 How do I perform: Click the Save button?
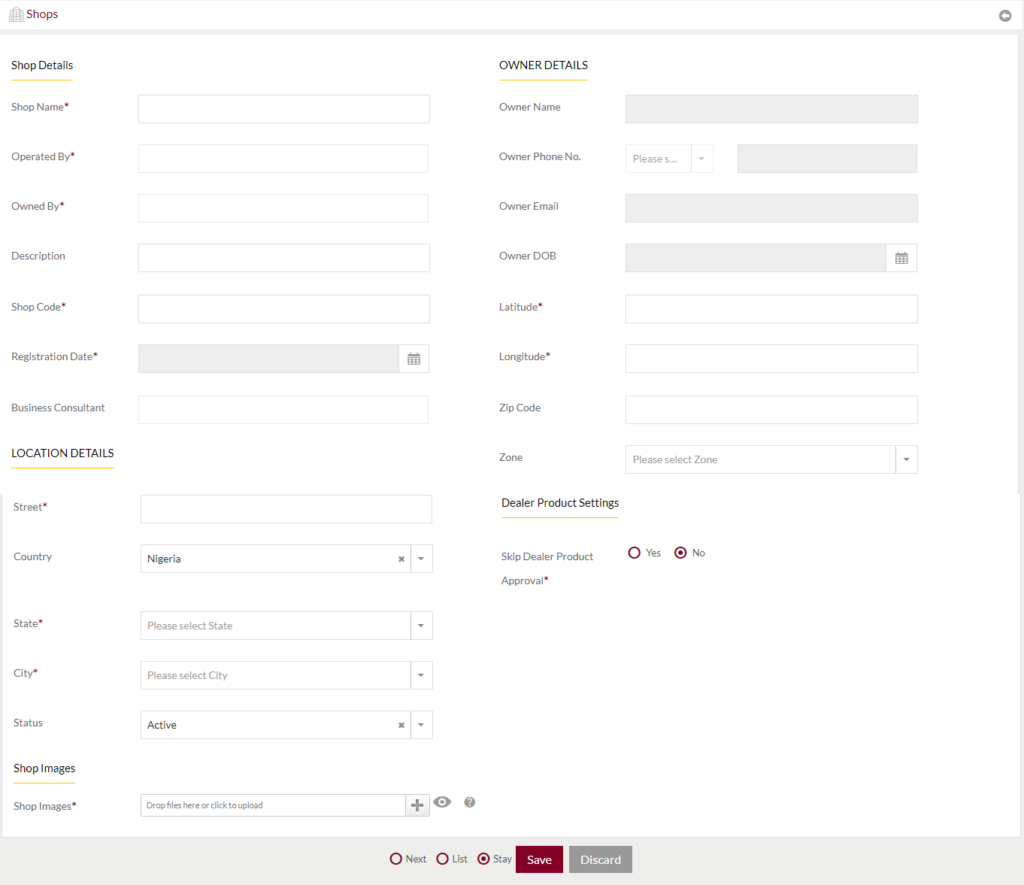(539, 860)
